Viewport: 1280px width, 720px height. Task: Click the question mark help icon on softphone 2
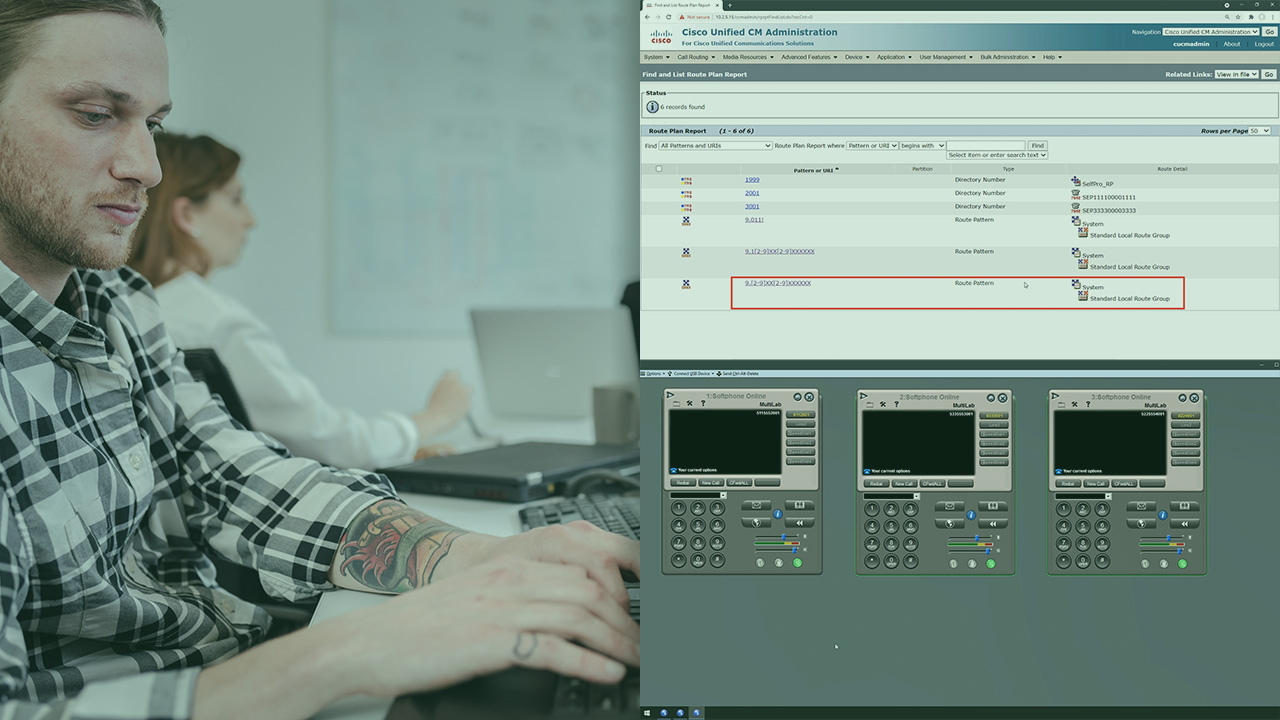click(895, 404)
